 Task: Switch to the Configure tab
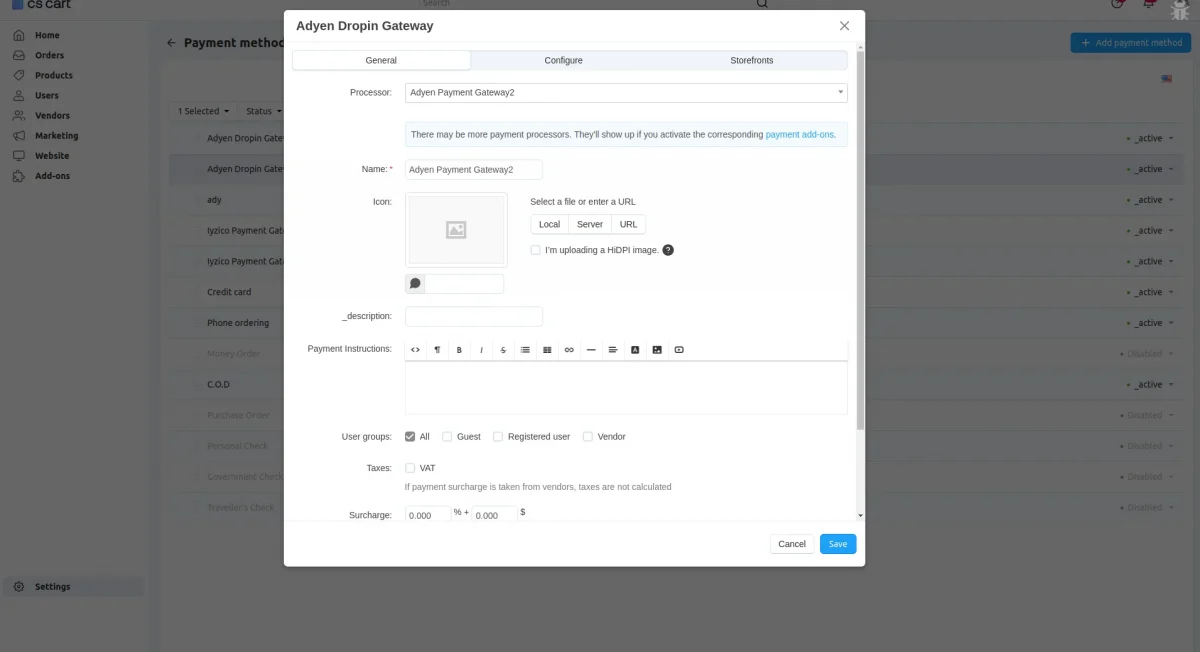point(563,60)
